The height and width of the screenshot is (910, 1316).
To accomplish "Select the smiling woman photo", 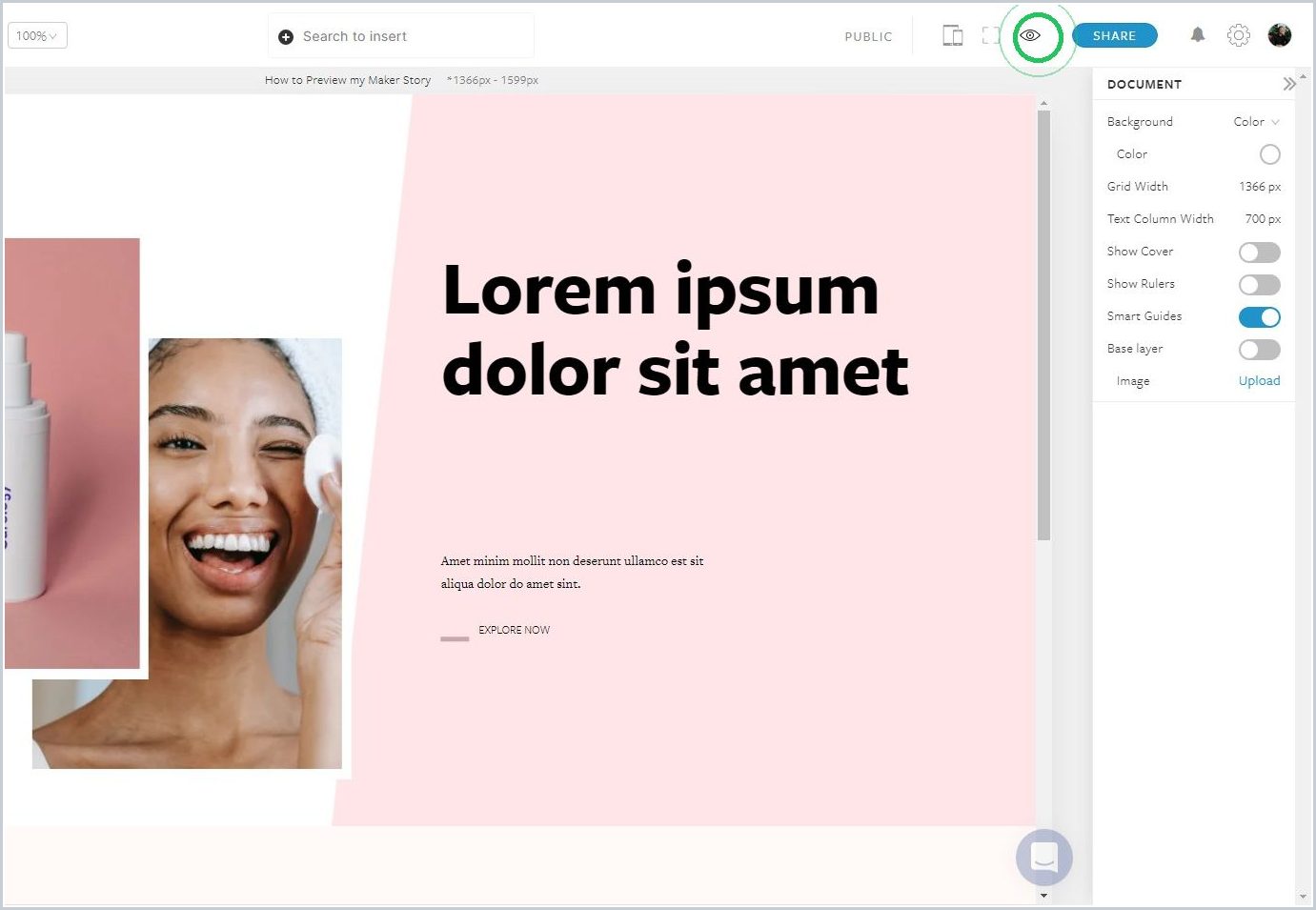I will point(244,553).
